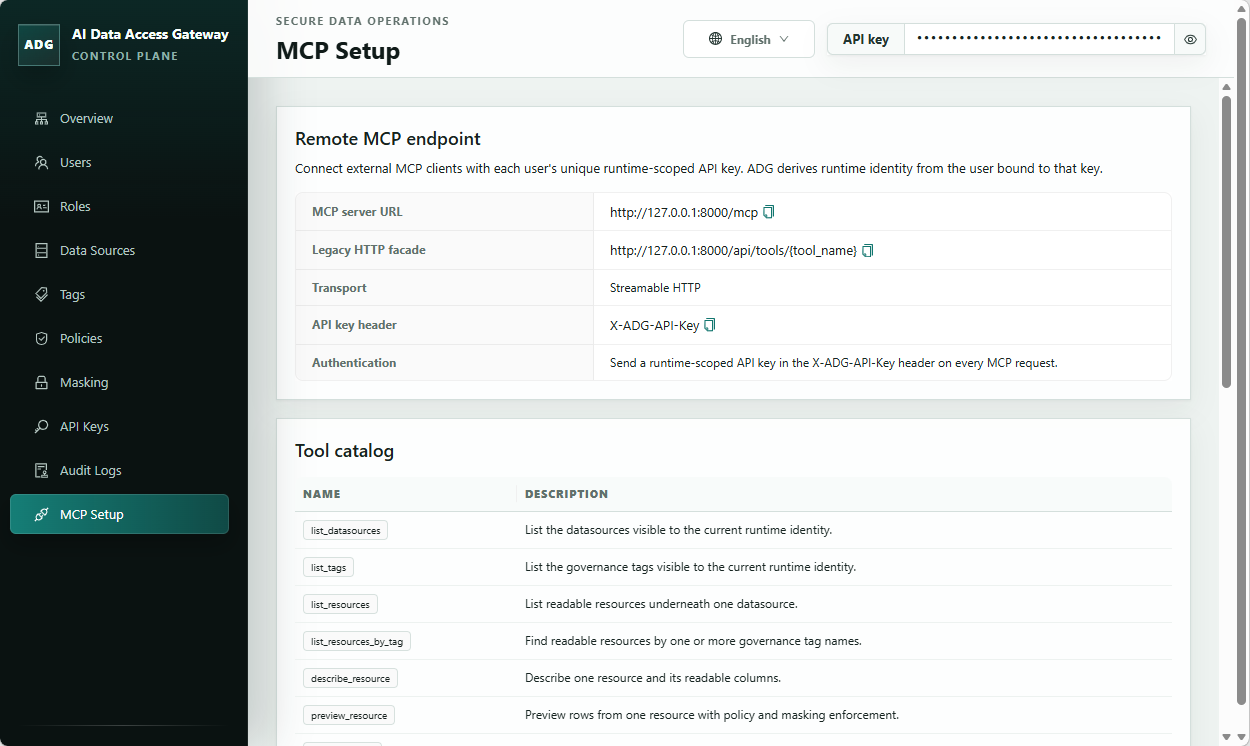Copy the X-ADG-API-Key header name
This screenshot has height=746, width=1250.
(710, 325)
